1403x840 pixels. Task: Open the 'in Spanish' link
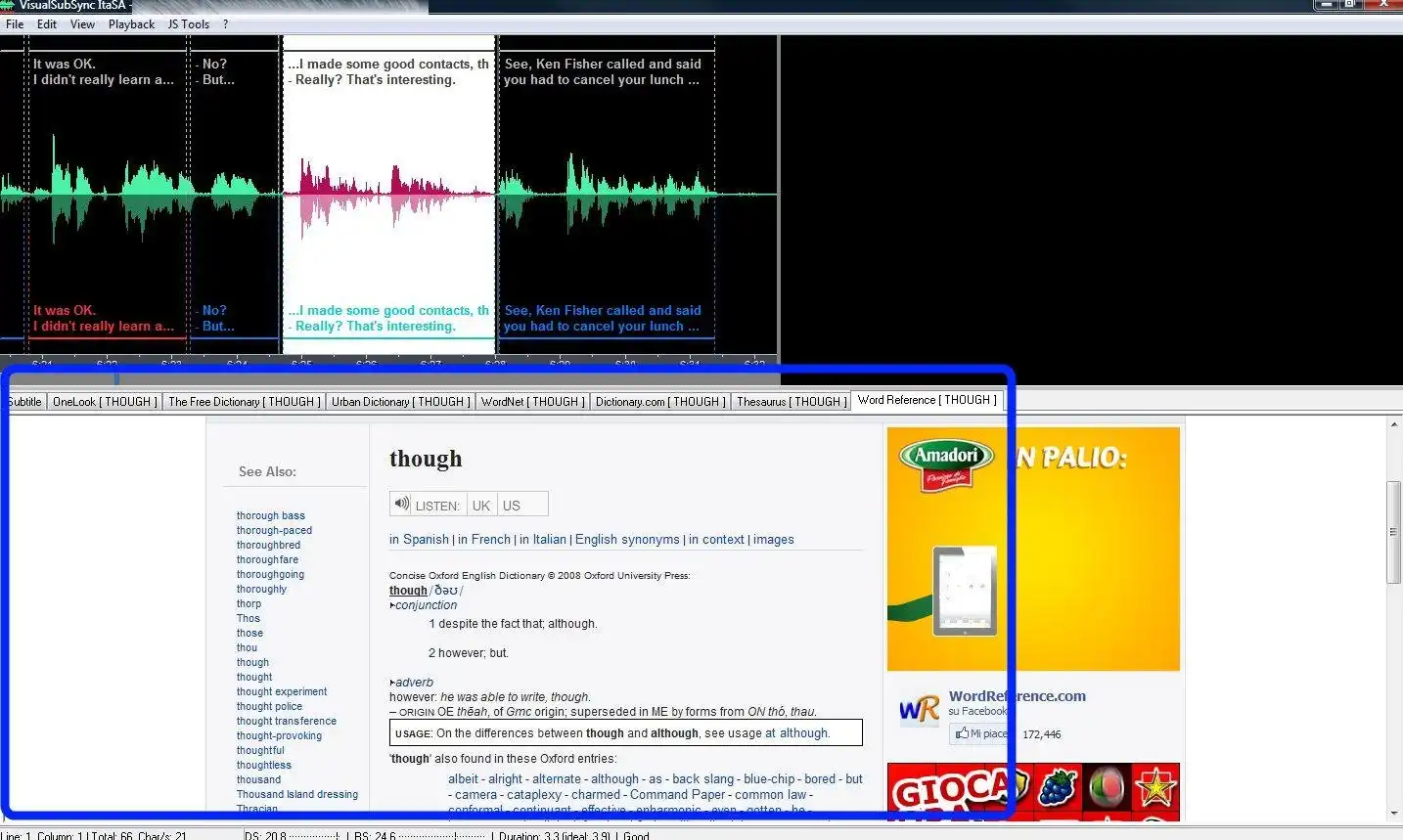point(419,539)
